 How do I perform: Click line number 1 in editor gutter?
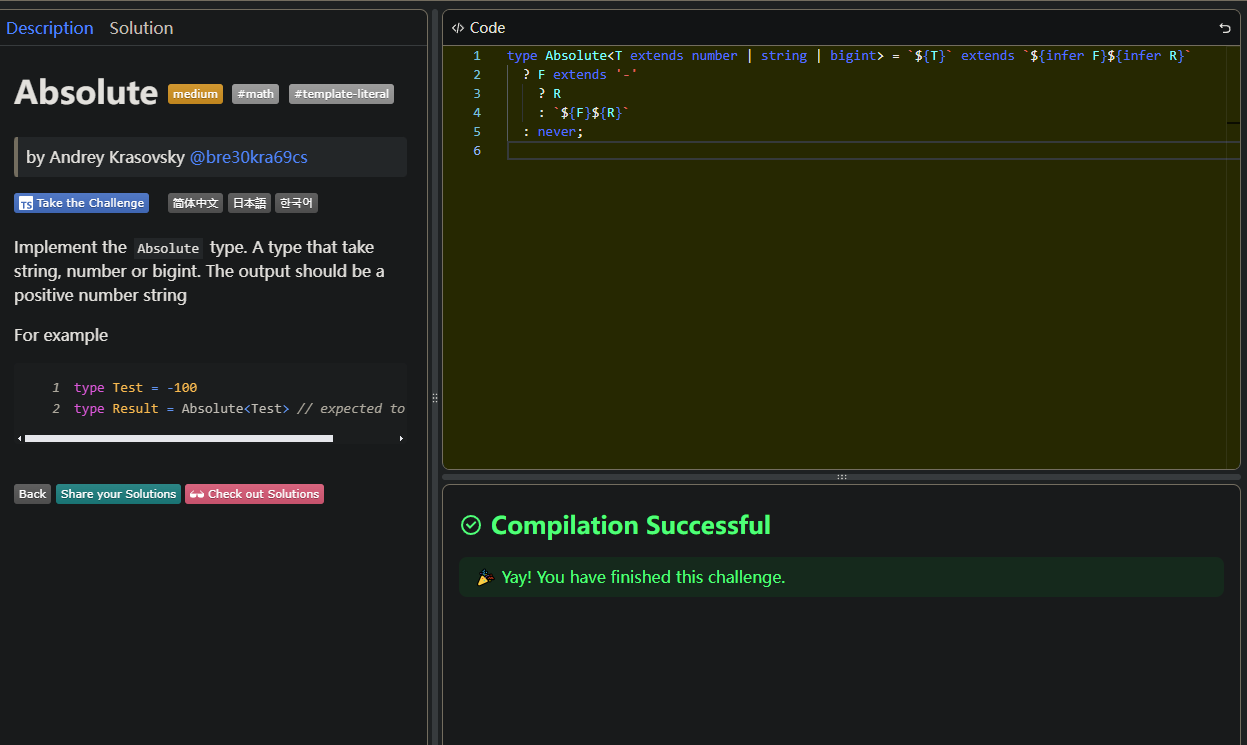point(477,56)
